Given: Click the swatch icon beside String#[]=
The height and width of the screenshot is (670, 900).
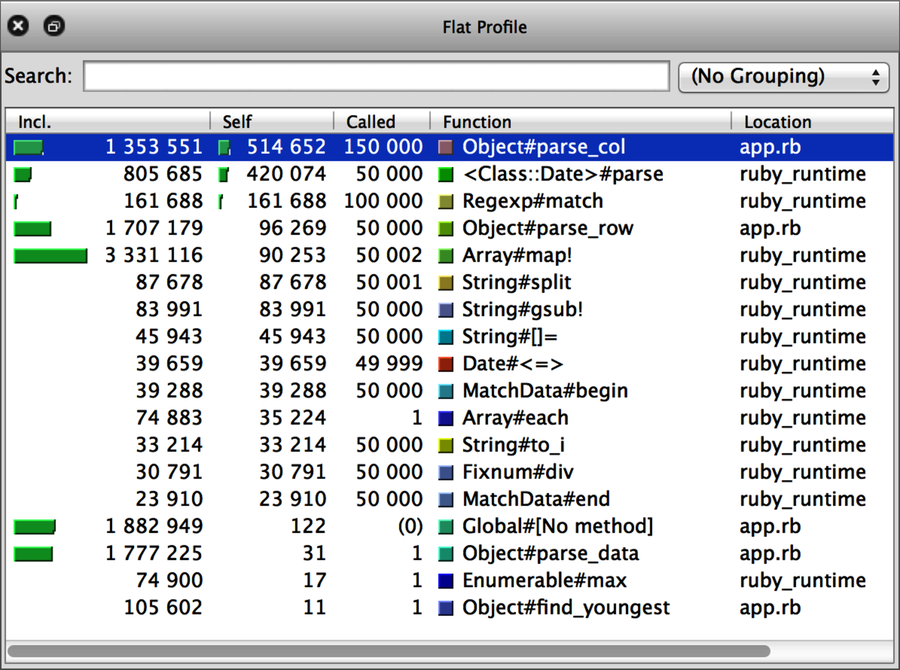Looking at the screenshot, I should click(445, 337).
